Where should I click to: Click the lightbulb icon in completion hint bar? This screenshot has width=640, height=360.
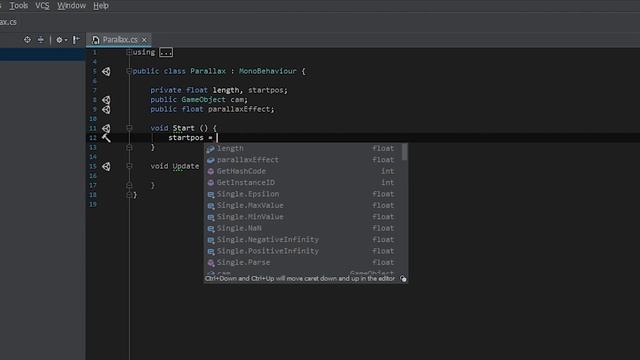pos(403,279)
